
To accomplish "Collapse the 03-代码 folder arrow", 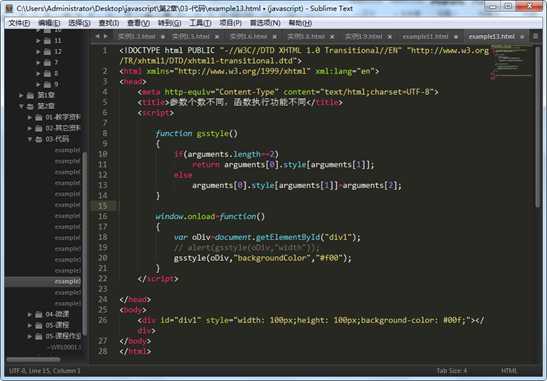I will click(x=30, y=139).
